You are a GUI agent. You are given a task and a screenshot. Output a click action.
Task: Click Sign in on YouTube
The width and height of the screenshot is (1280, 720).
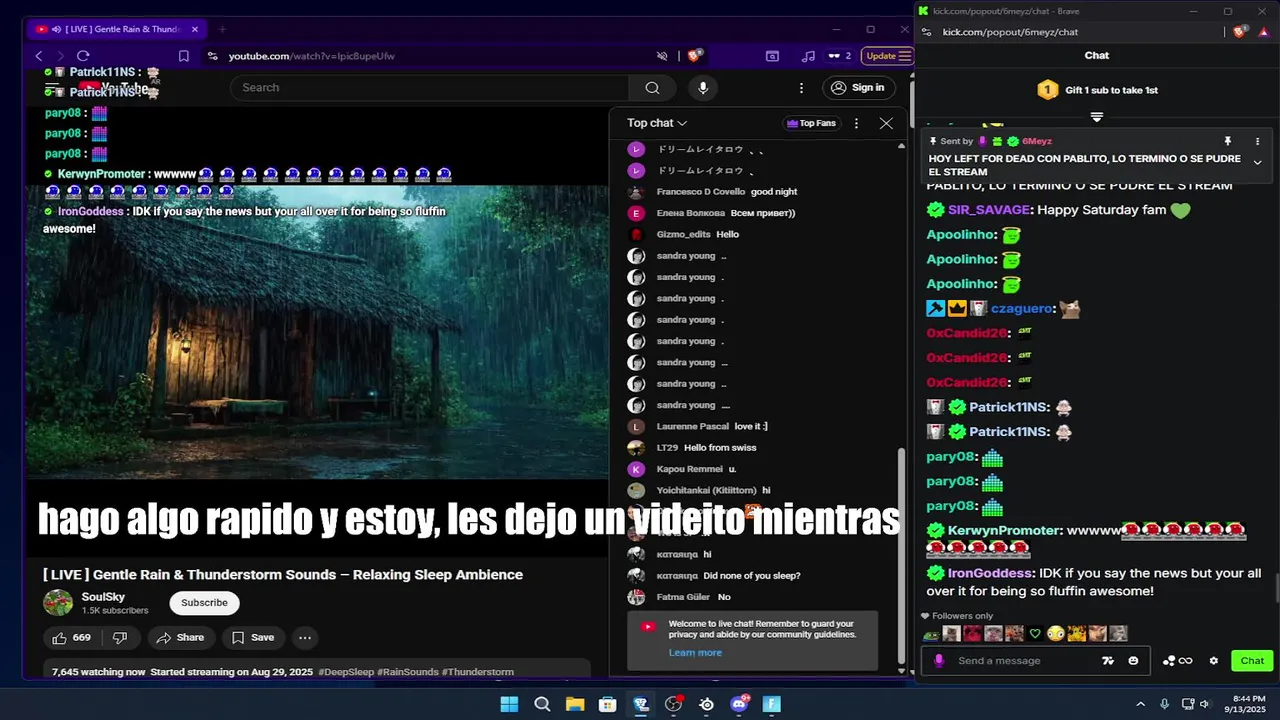858,88
